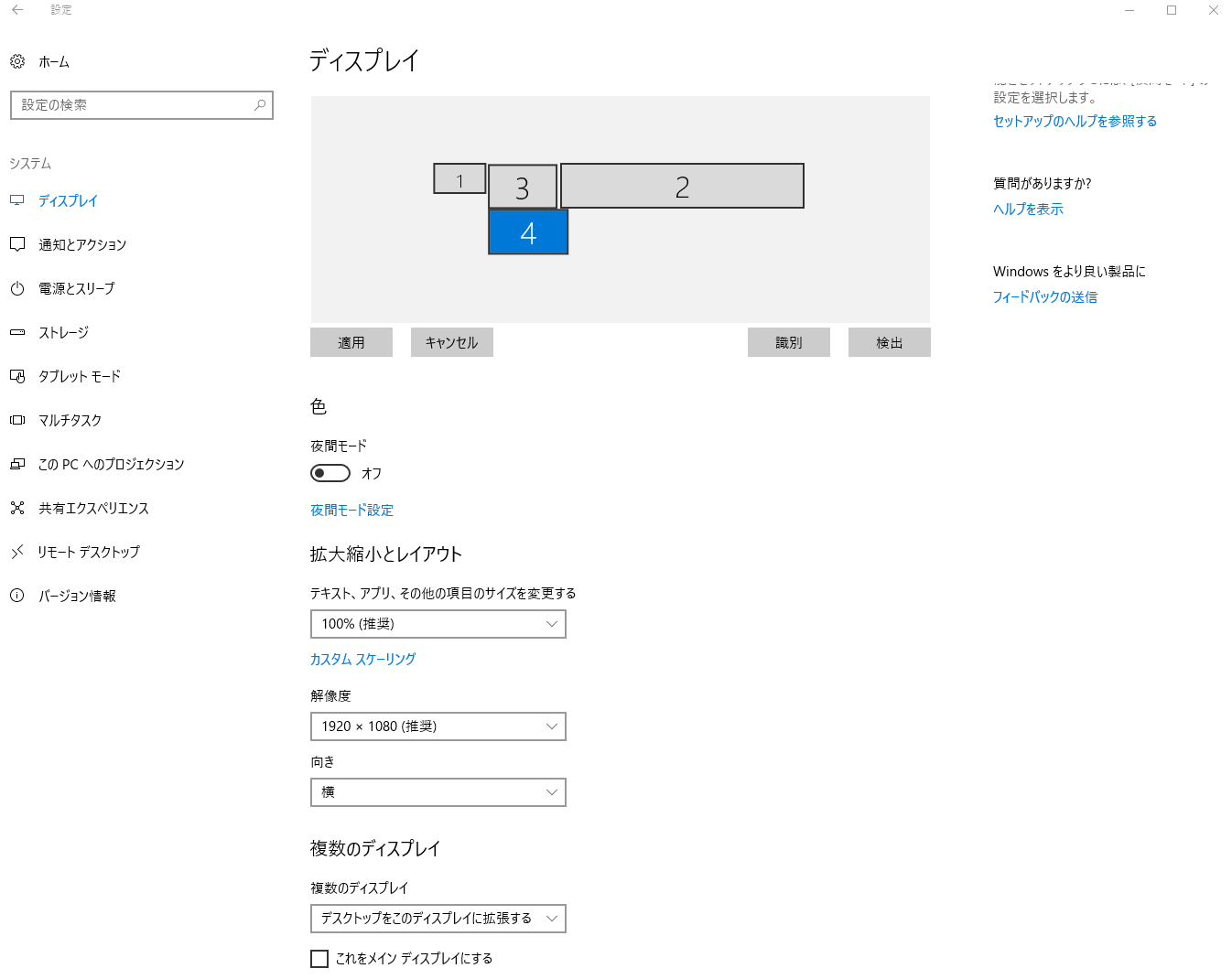Open the ヘルプを表示 link
Viewport: 1232px width, 979px height.
[1028, 210]
